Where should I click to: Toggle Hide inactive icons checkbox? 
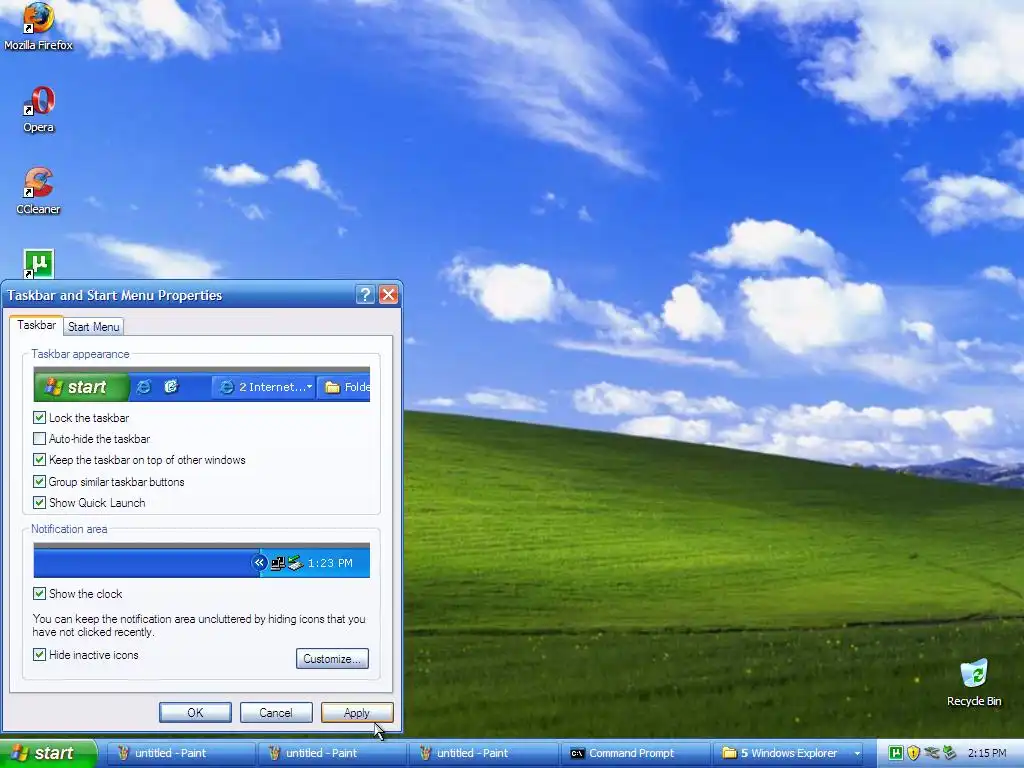click(x=39, y=654)
